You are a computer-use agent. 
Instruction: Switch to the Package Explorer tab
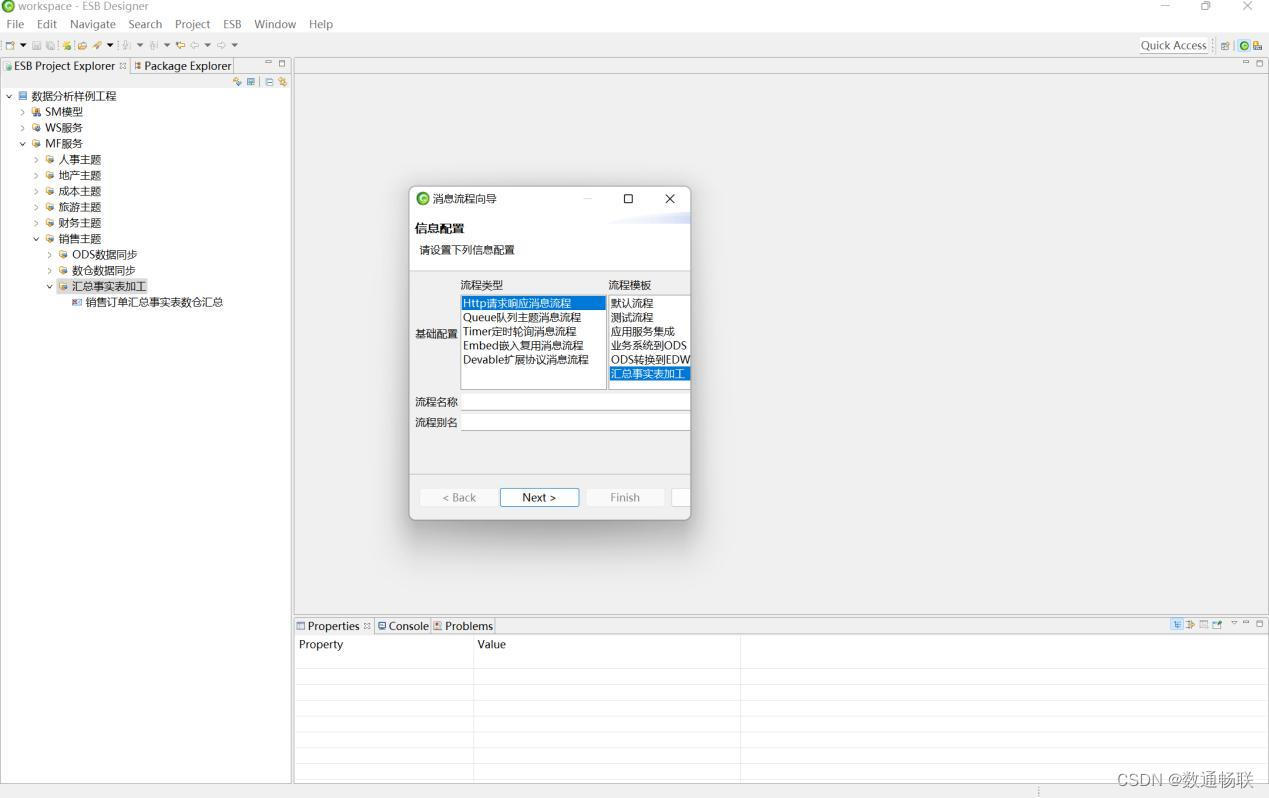point(182,66)
